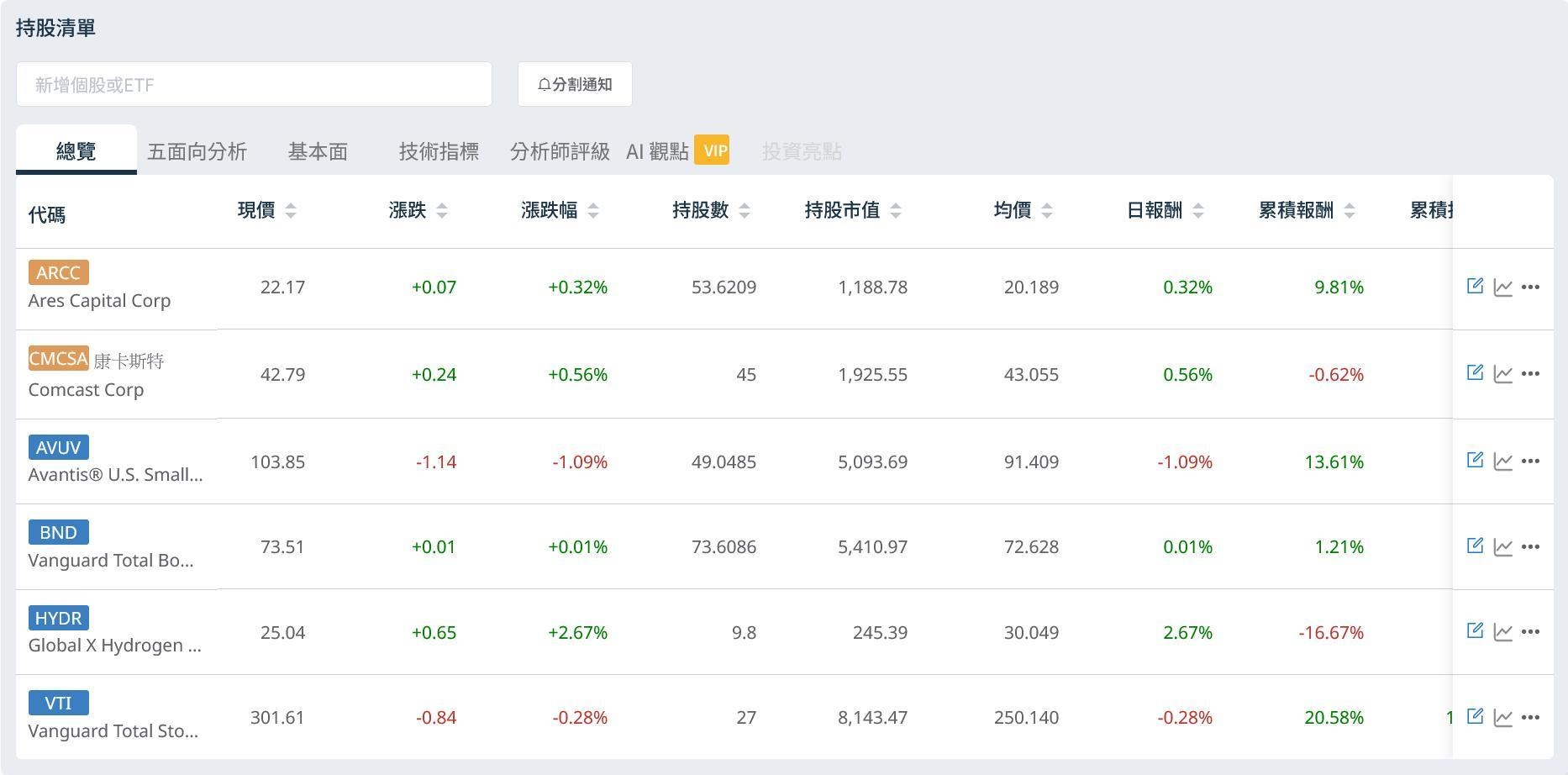This screenshot has width=1568, height=775.
Task: Click the HYDR ticker badge
Action: coord(58,618)
